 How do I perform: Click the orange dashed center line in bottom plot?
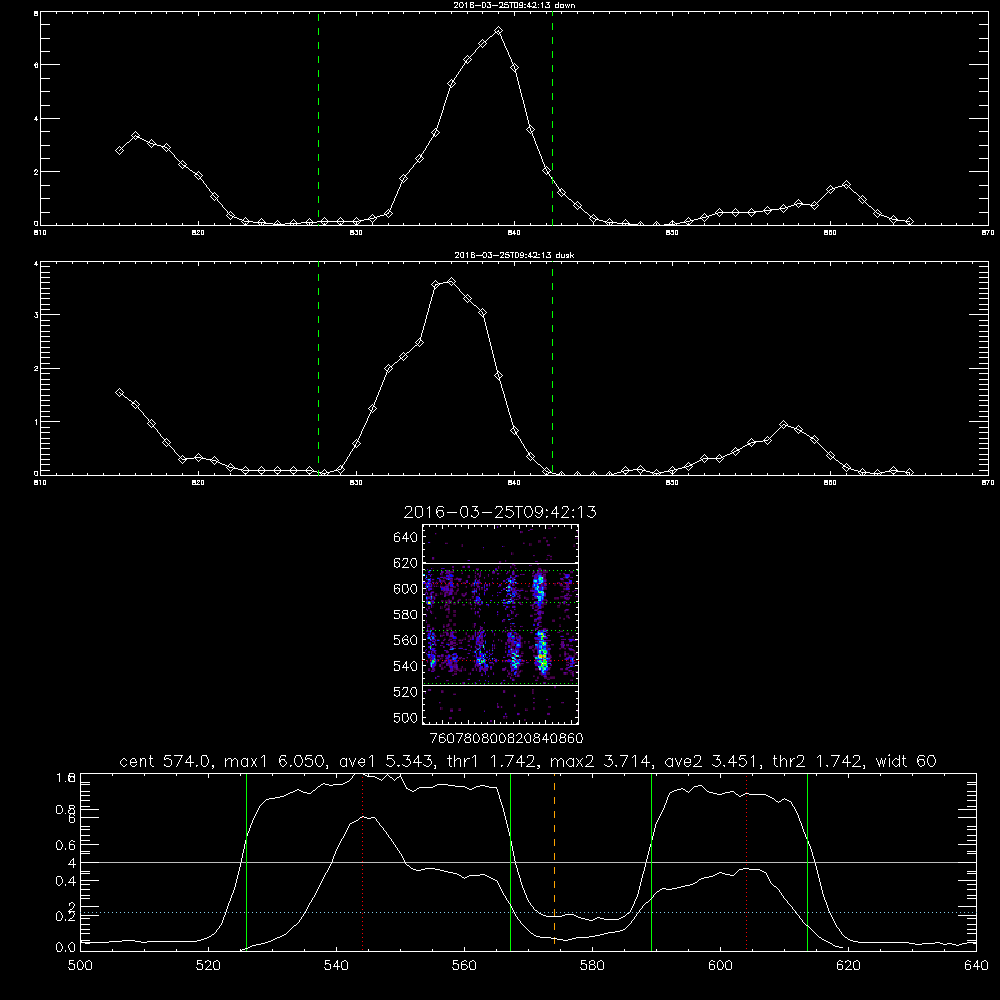point(554,862)
